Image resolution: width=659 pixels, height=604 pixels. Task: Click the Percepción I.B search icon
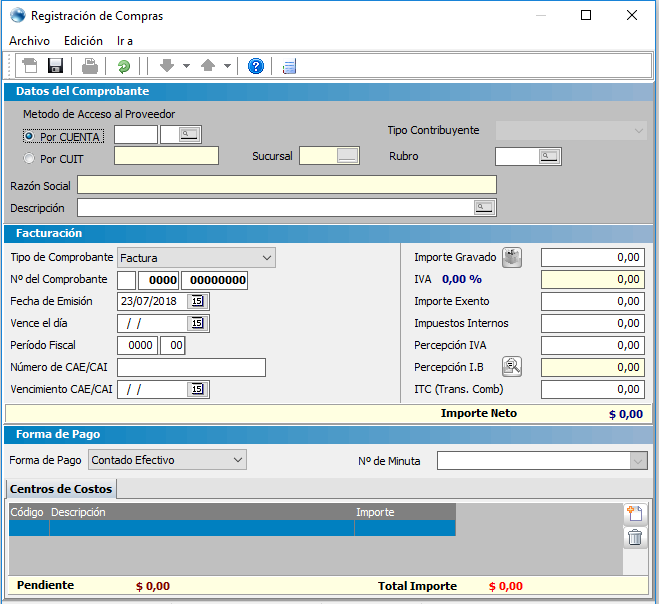512,366
